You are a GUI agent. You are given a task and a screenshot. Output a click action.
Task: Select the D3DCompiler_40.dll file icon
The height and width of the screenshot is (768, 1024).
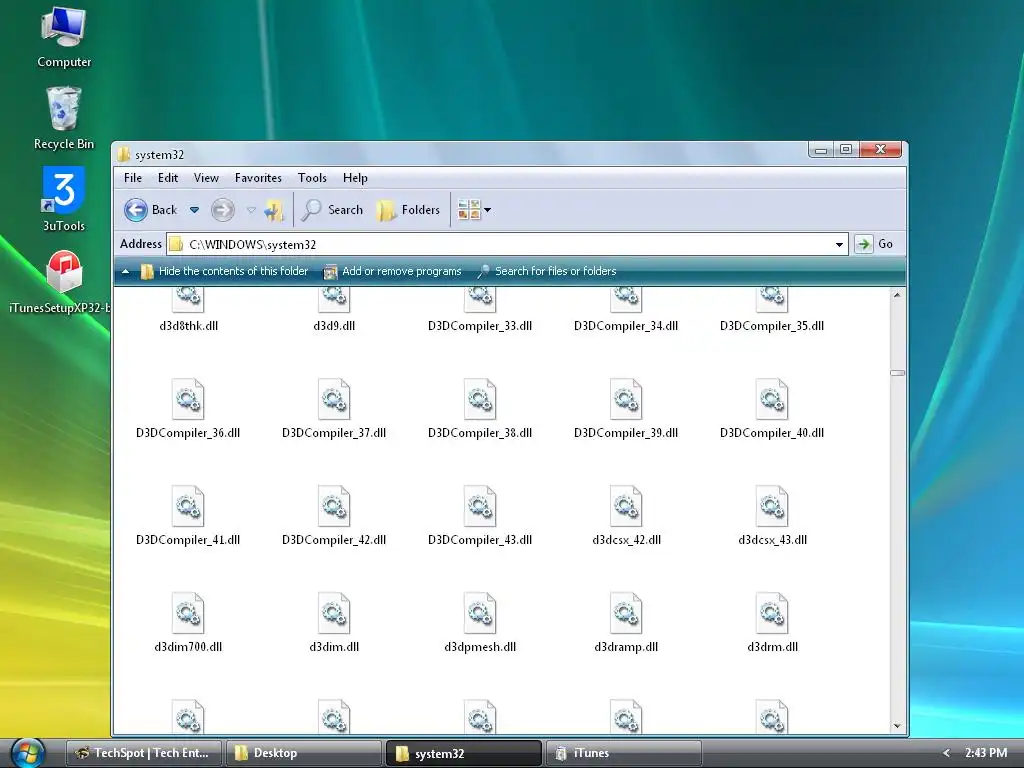(x=772, y=399)
